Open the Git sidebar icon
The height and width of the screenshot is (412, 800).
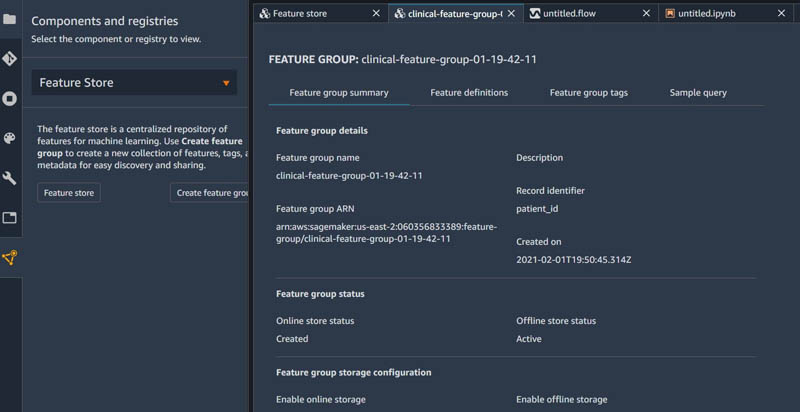pos(9,59)
